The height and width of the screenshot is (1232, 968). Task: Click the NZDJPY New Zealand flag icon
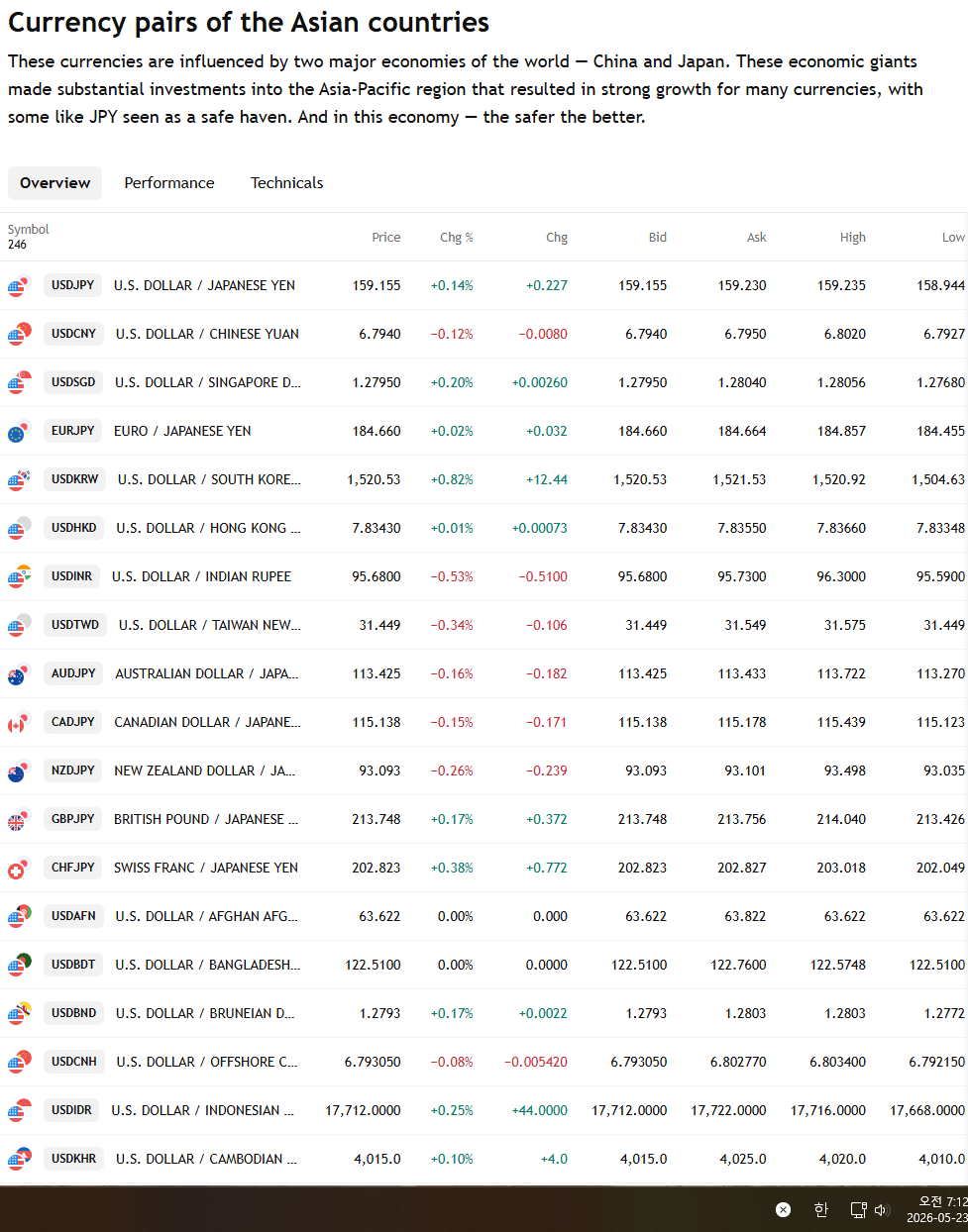[19, 771]
